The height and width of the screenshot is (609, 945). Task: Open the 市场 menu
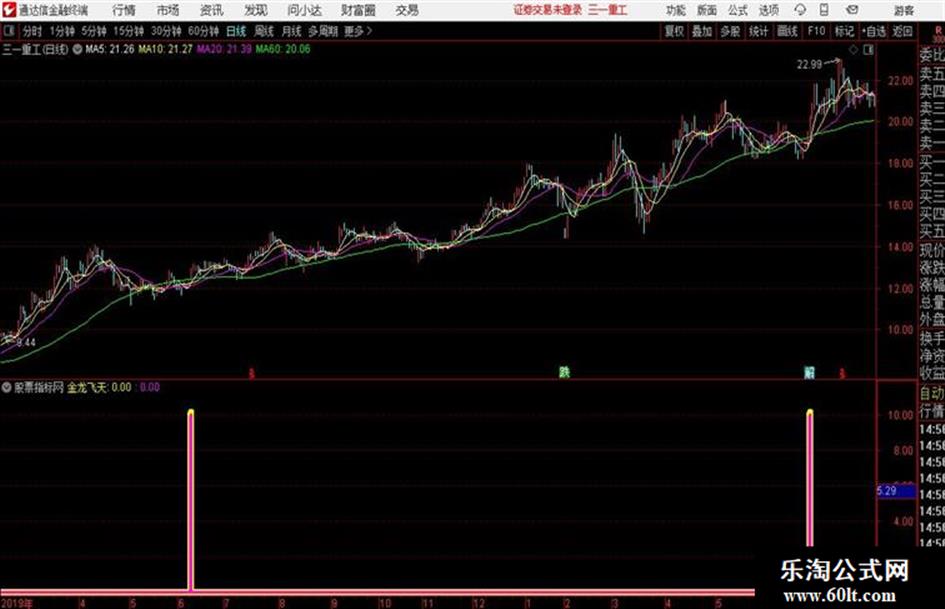168,10
